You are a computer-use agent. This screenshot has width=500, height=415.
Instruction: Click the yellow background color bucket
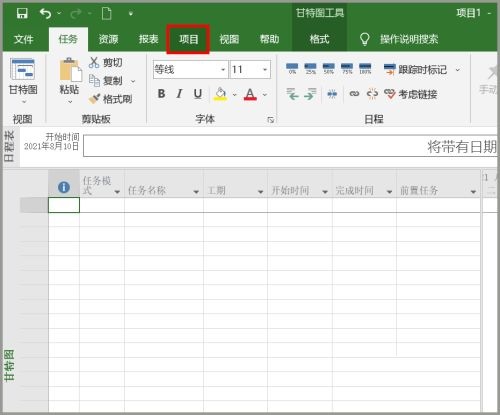220,94
